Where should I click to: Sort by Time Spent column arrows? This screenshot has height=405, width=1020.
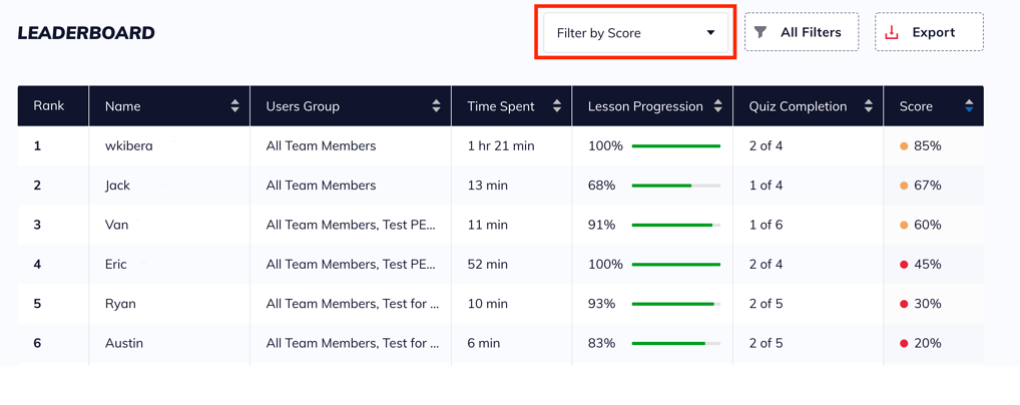(557, 106)
